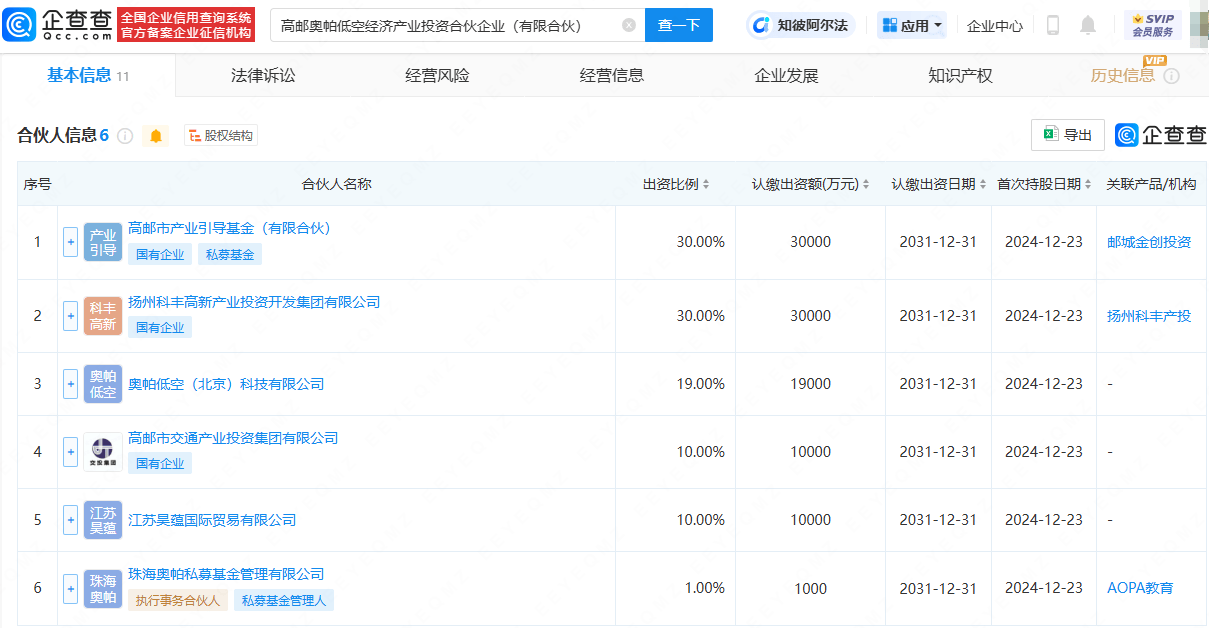Click 国有企业 tag in row 2
This screenshot has width=1209, height=628.
click(x=160, y=327)
